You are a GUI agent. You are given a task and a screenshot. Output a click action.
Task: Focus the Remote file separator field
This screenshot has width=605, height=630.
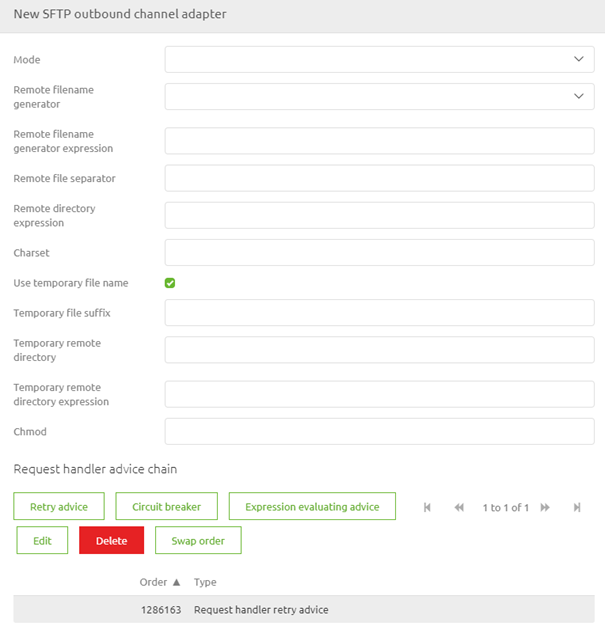379,178
